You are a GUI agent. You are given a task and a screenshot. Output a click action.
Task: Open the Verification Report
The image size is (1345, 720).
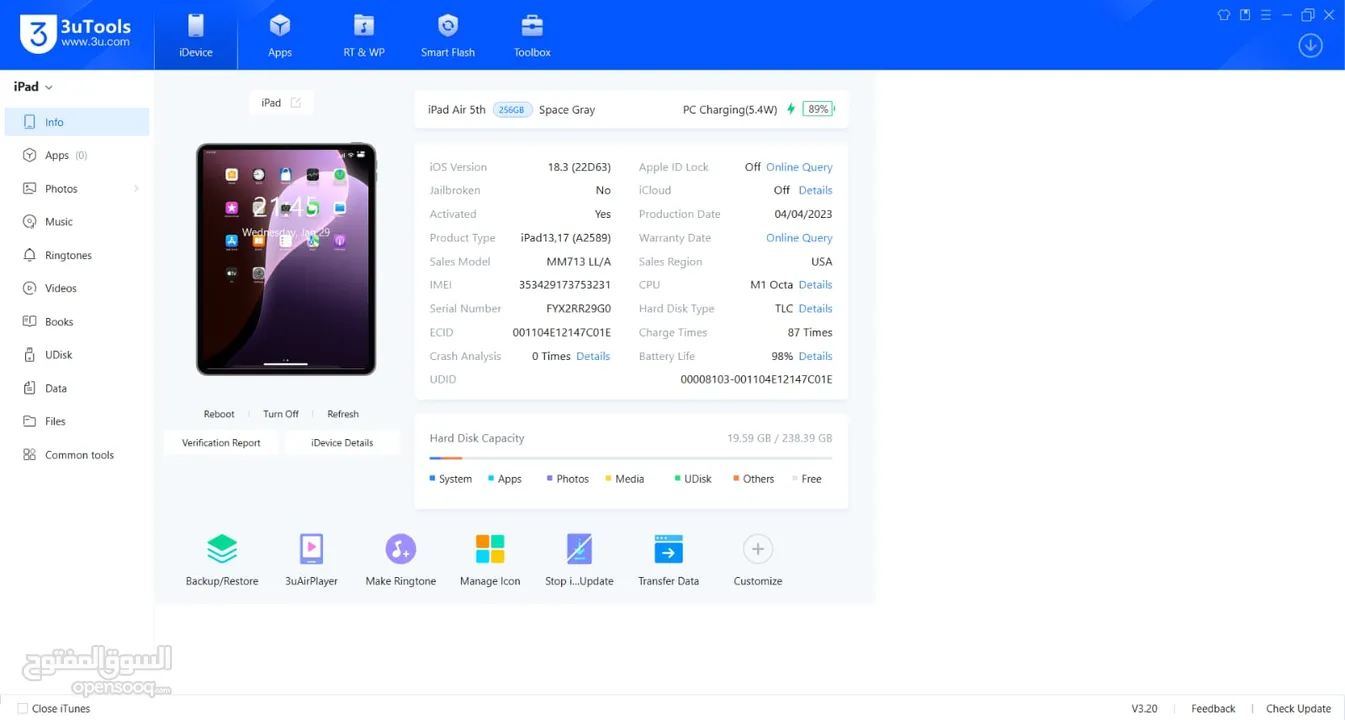[x=221, y=443]
